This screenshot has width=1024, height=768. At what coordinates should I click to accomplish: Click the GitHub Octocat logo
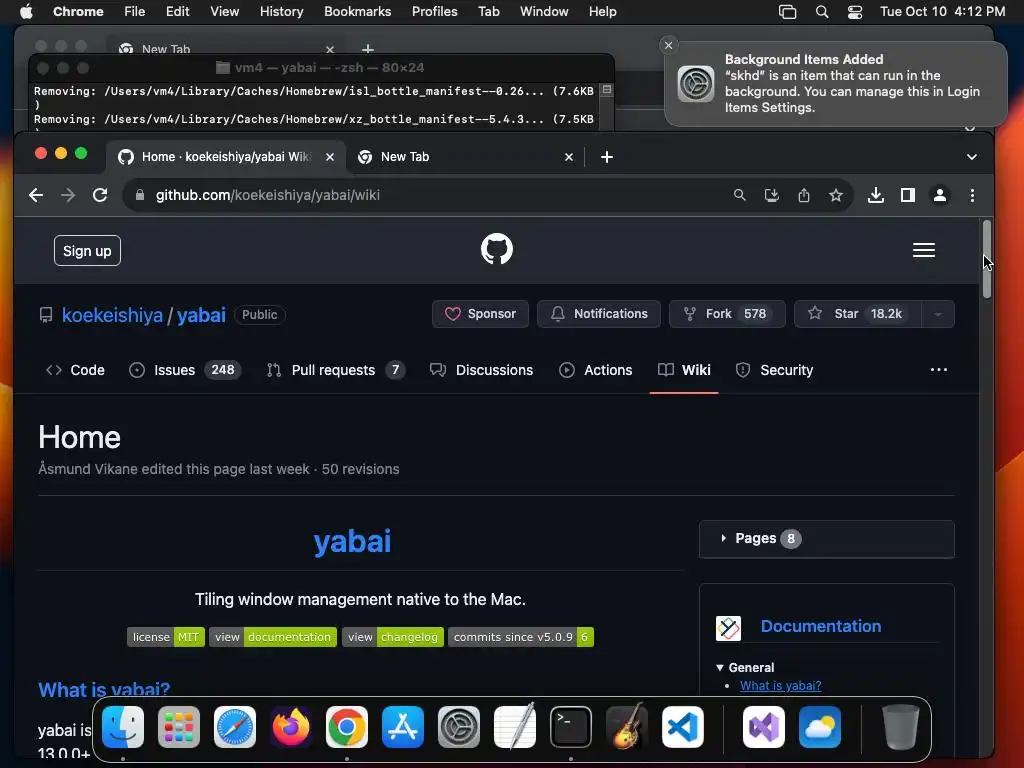496,249
